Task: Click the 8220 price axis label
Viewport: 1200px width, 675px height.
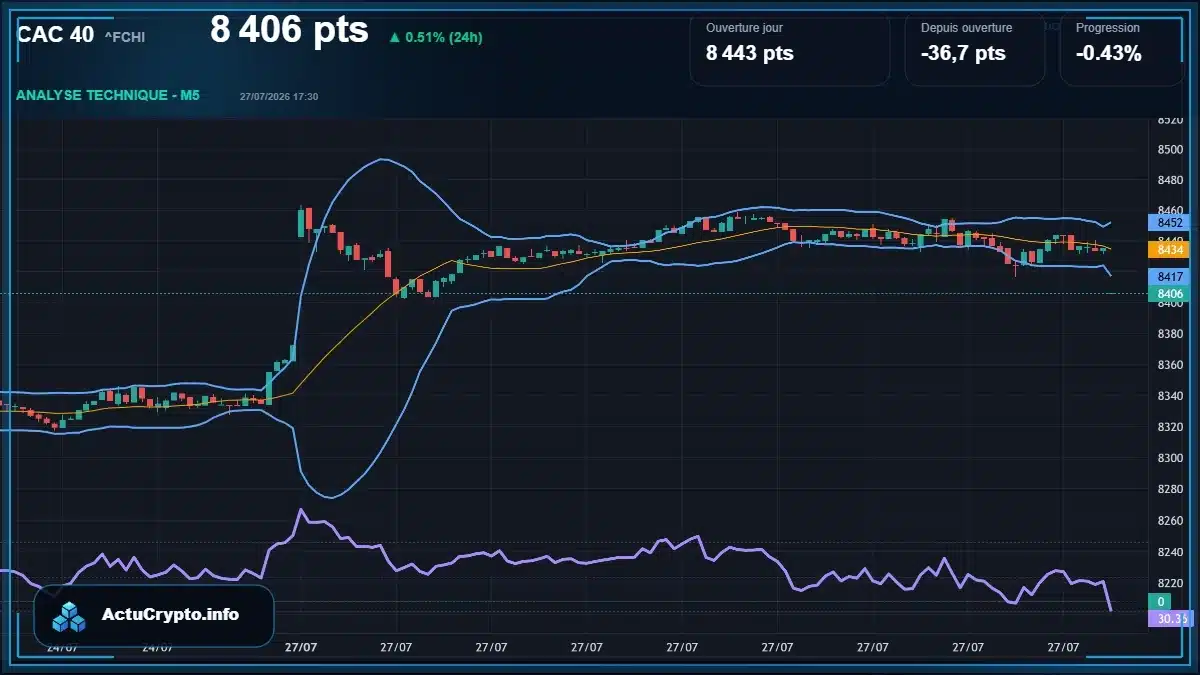Action: tap(1170, 582)
